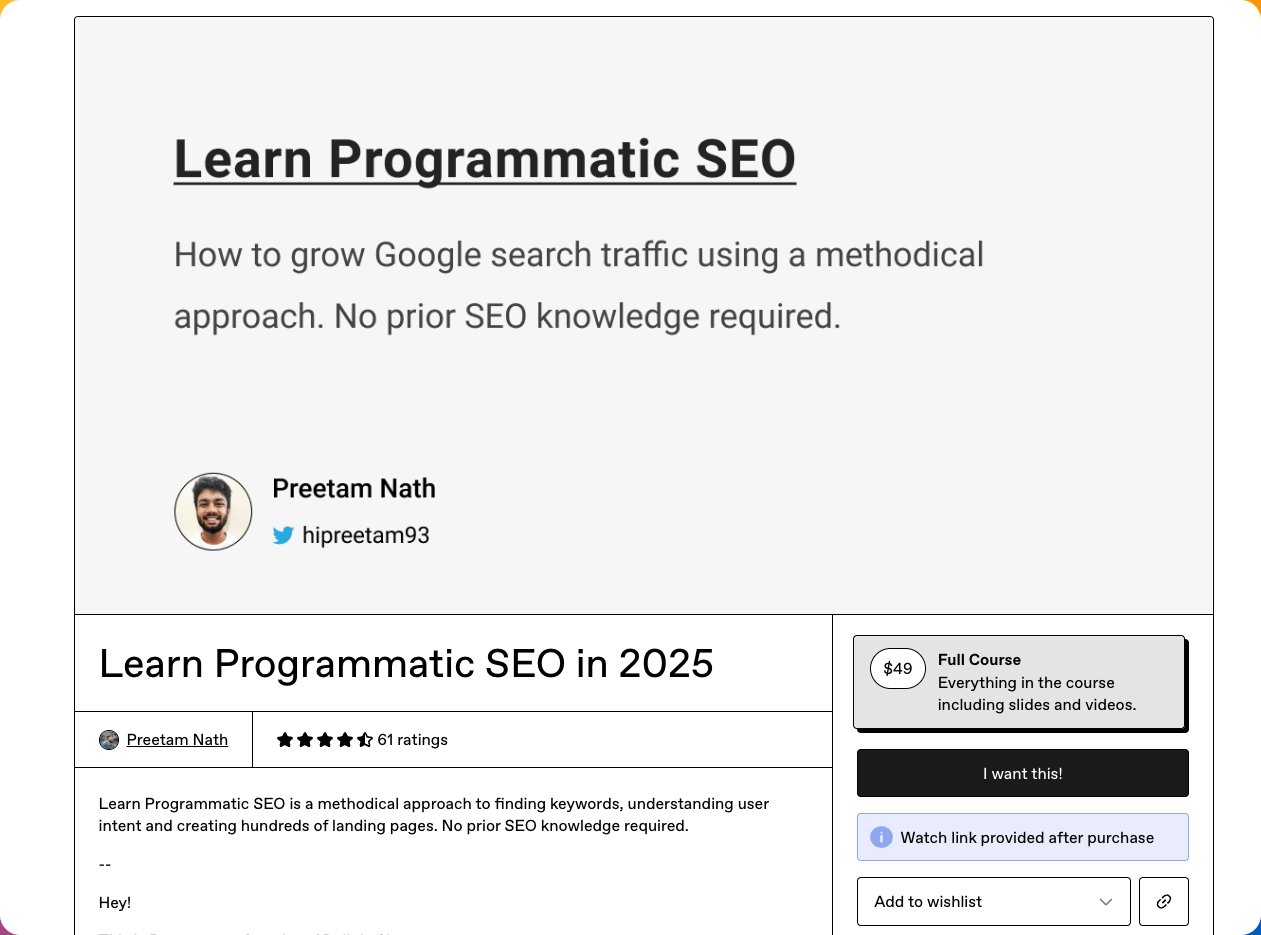Click the author photo in cover image
Screen dimensions: 1261x935
tap(213, 512)
